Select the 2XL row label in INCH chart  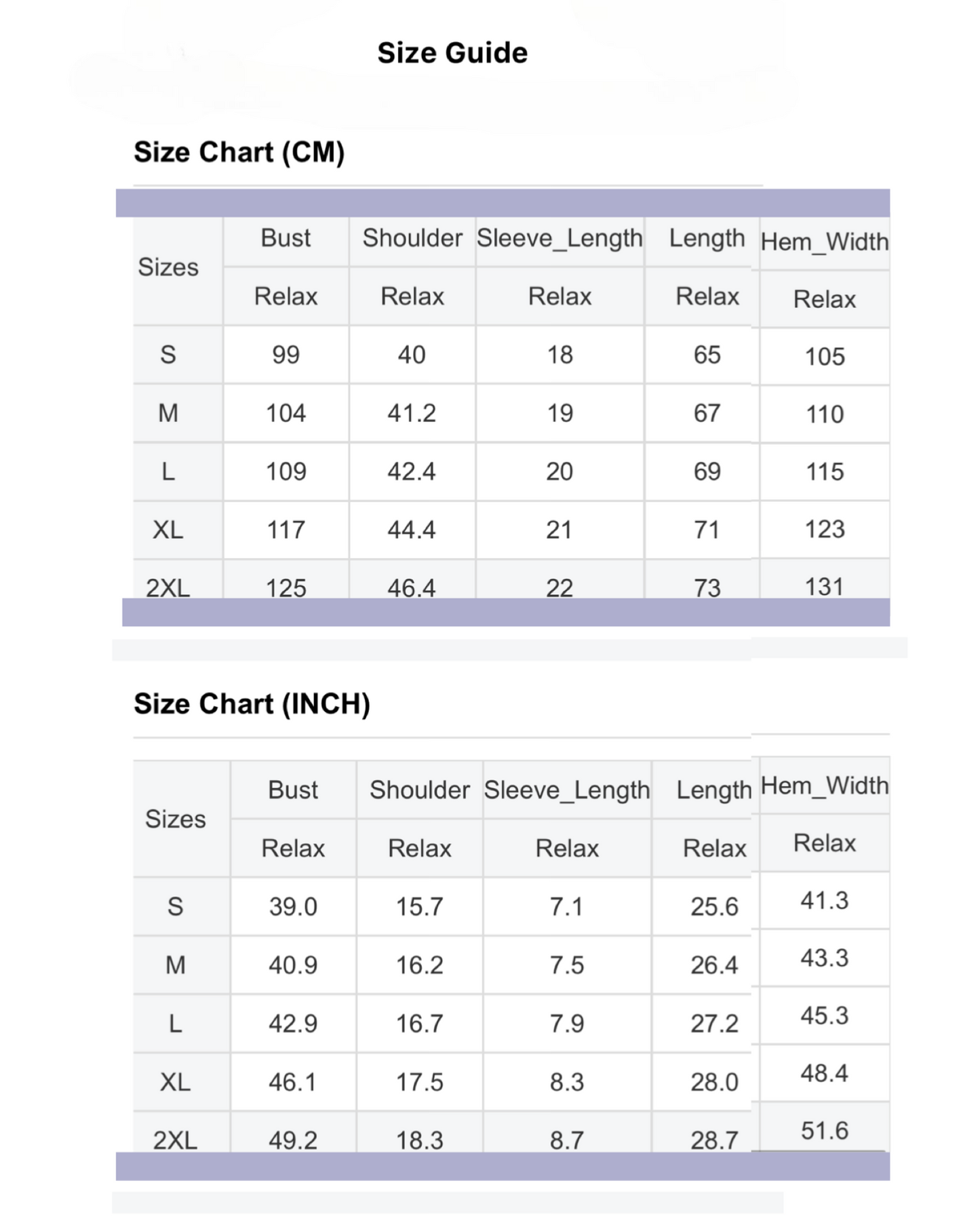(175, 1140)
